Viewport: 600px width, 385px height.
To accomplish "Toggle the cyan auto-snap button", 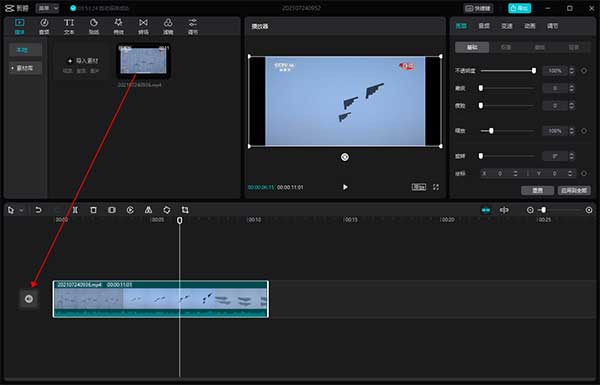I will (486, 210).
